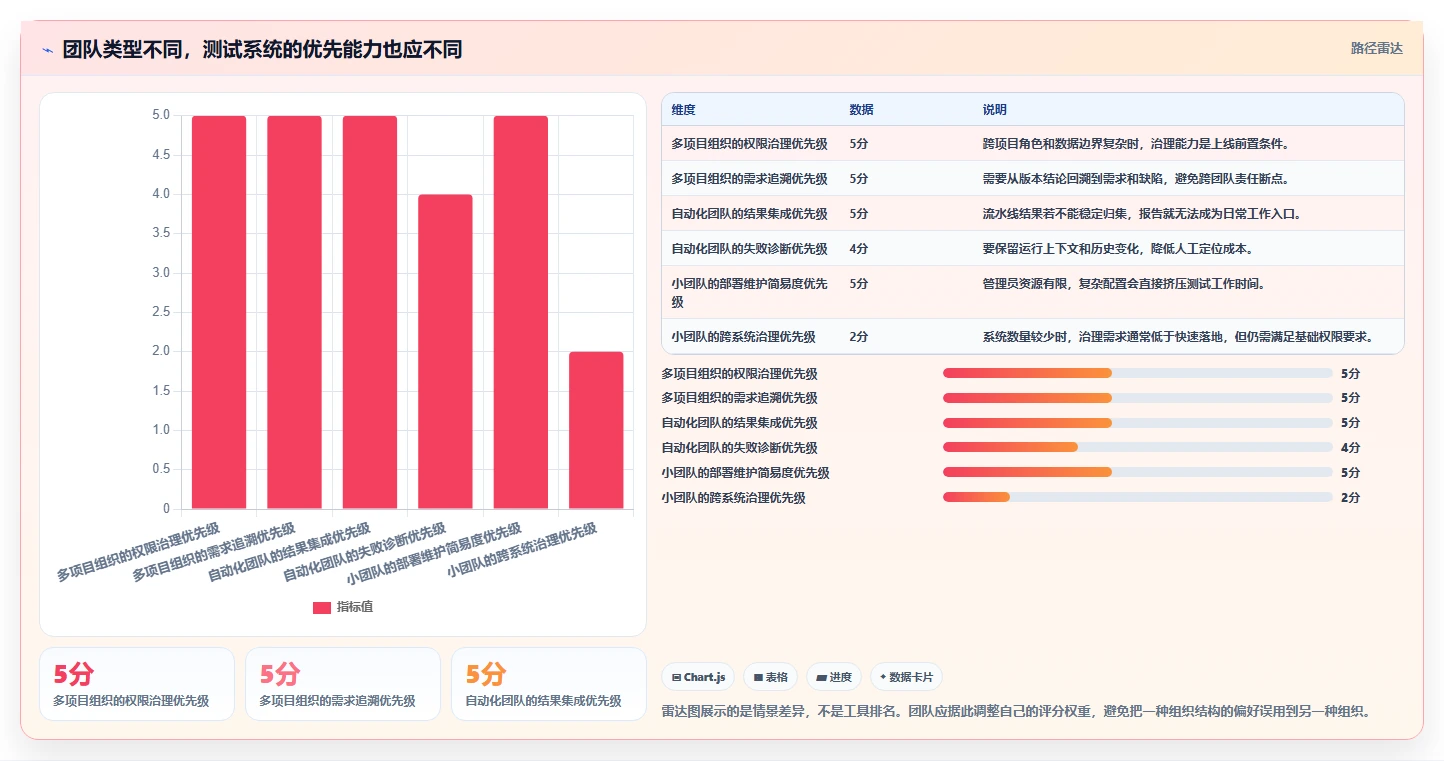This screenshot has height=761, width=1444.
Task: Click the 路径雷达 label at top right
Action: click(1377, 48)
